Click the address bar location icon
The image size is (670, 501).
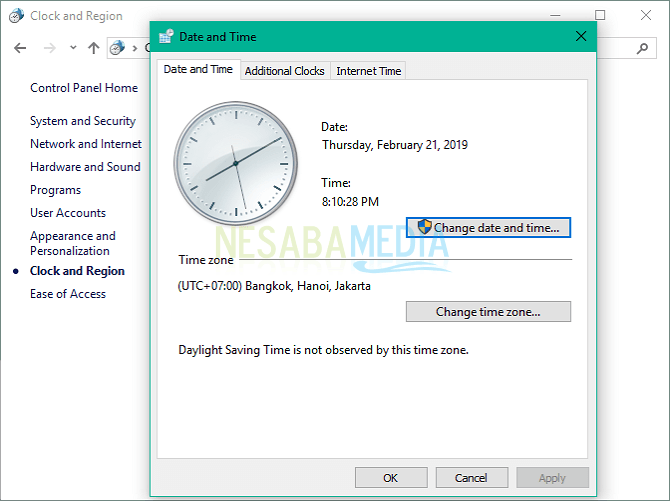pyautogui.click(x=119, y=48)
